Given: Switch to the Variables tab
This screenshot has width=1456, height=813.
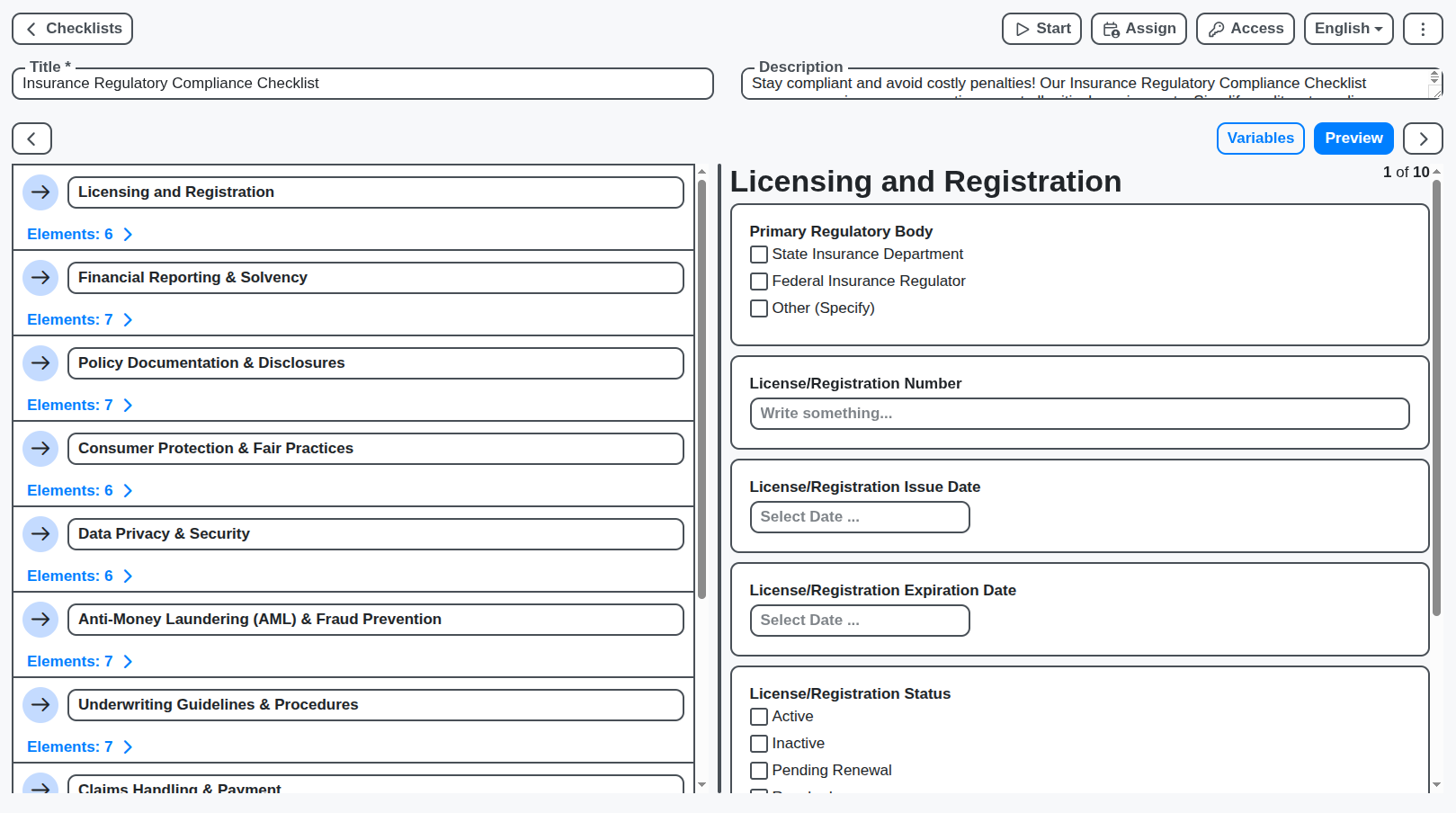Looking at the screenshot, I should pyautogui.click(x=1260, y=138).
